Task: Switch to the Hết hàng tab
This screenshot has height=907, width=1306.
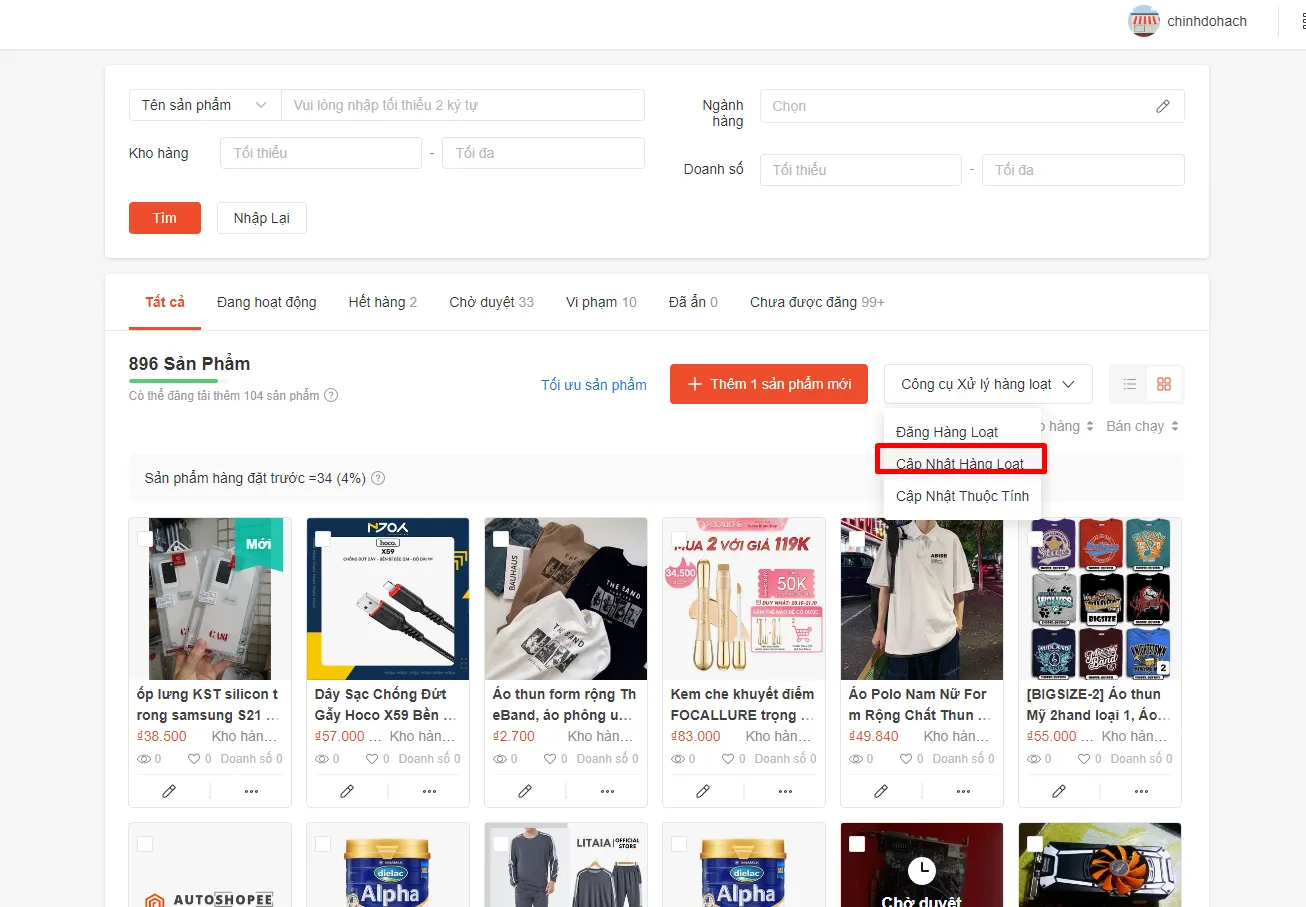Action: coord(383,302)
